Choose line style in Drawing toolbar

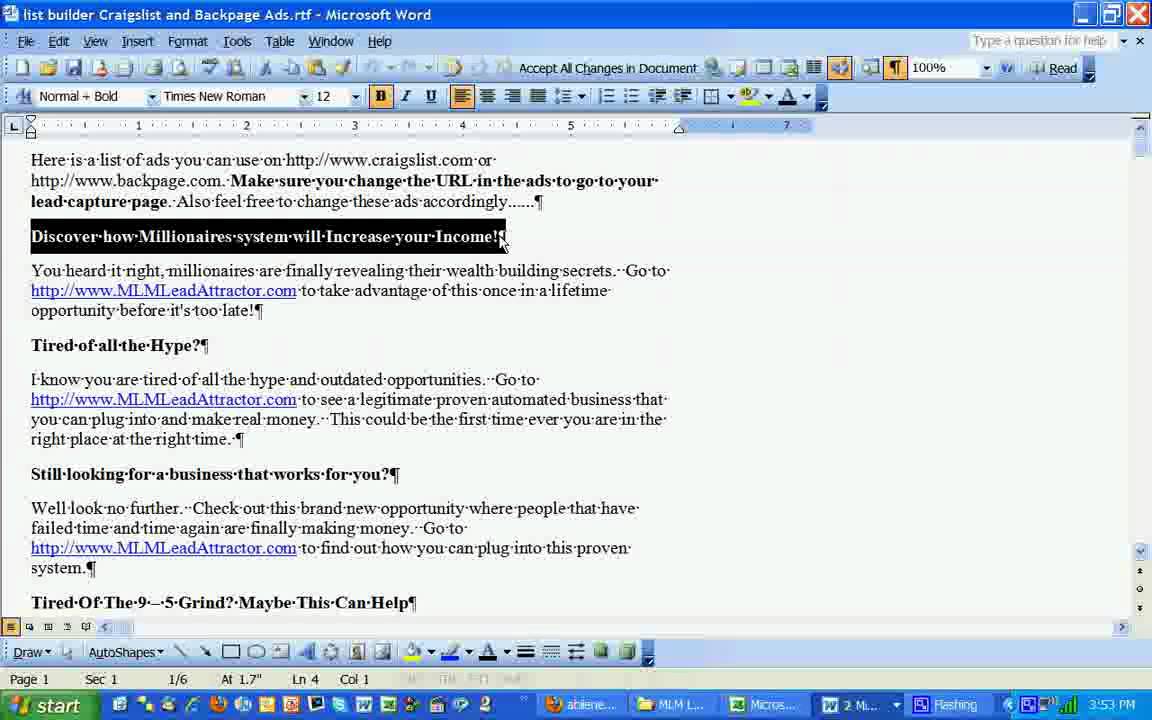coord(525,652)
